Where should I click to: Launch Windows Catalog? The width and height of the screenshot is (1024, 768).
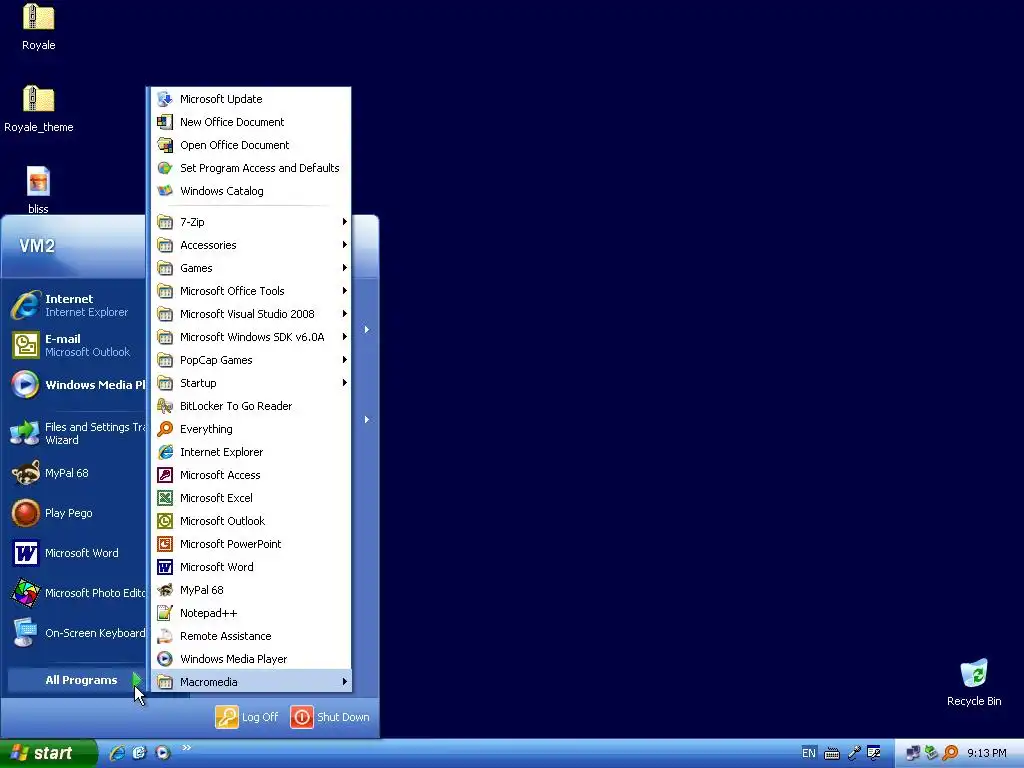click(251, 191)
